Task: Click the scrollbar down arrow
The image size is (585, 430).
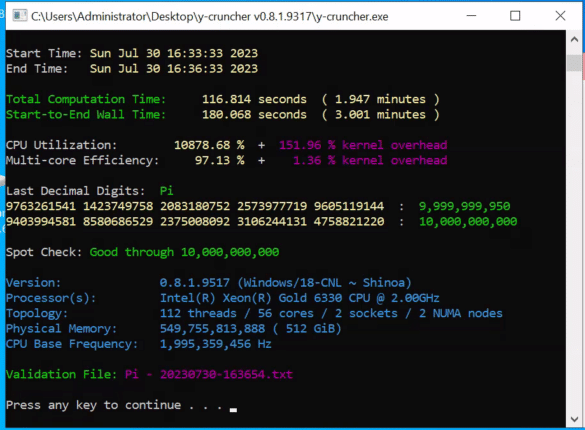Action: coord(574,419)
